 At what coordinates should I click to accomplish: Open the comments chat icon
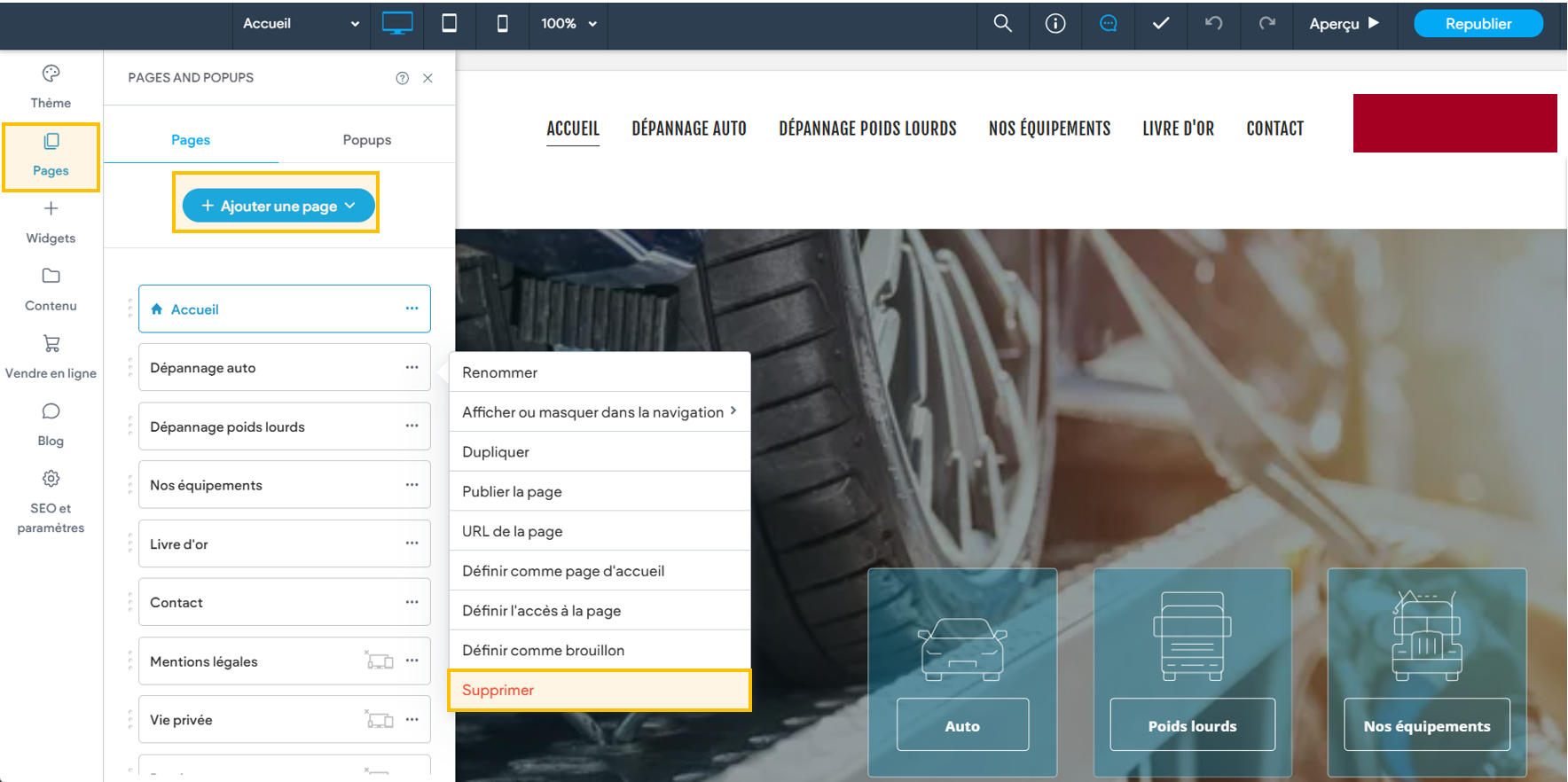point(1109,23)
